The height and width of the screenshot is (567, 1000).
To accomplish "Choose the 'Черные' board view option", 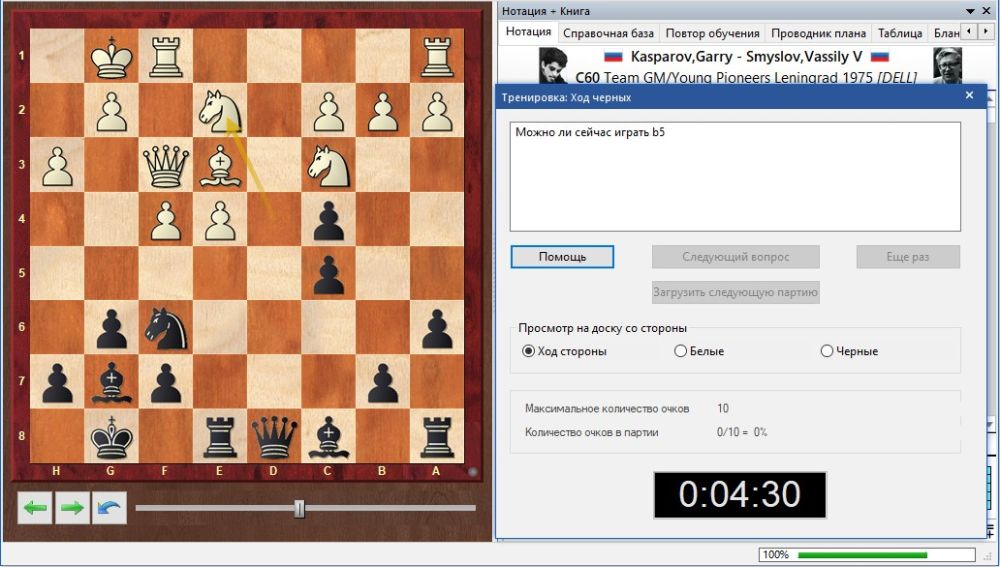I will click(826, 351).
